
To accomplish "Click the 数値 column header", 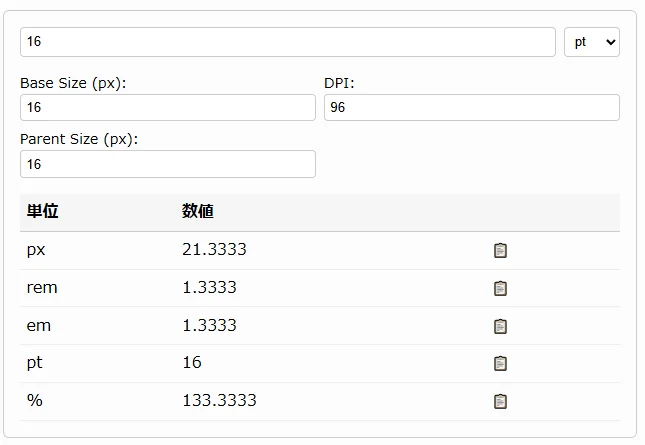I will (x=198, y=211).
